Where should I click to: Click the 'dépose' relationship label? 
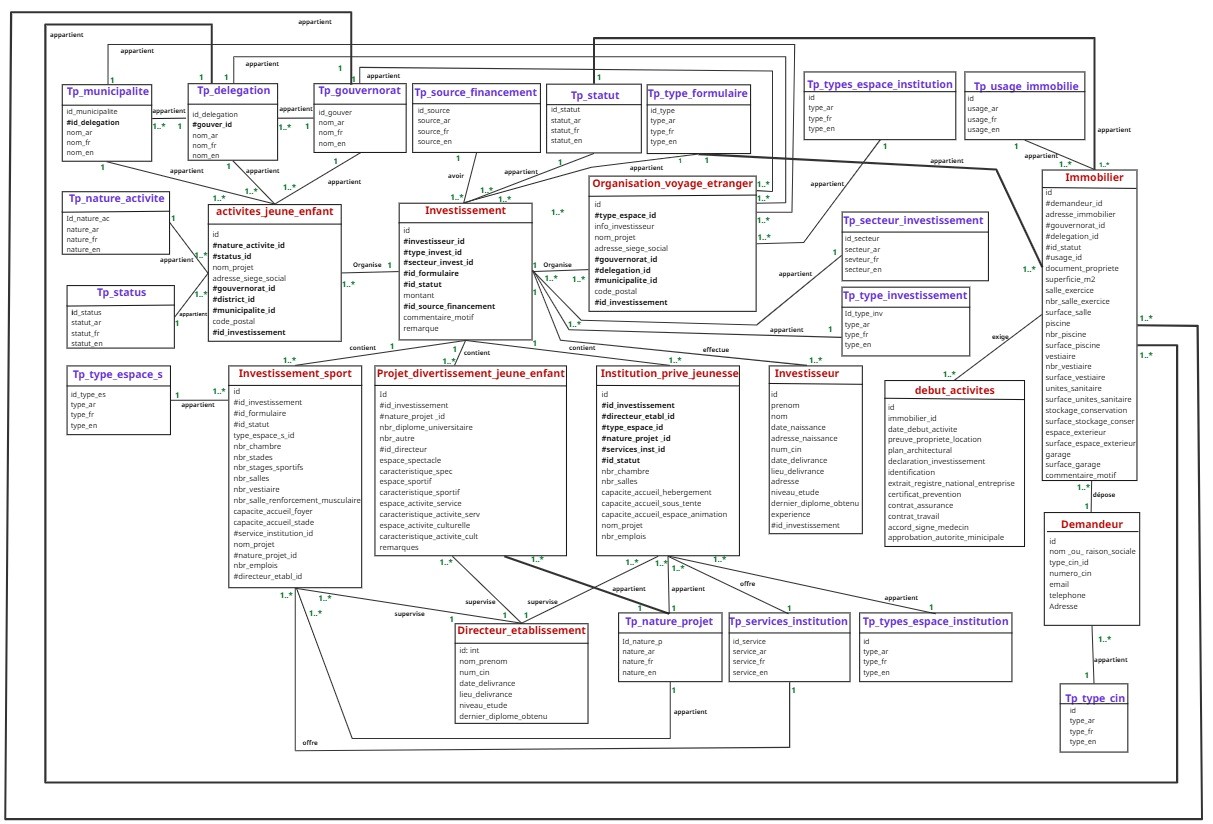click(1103, 494)
